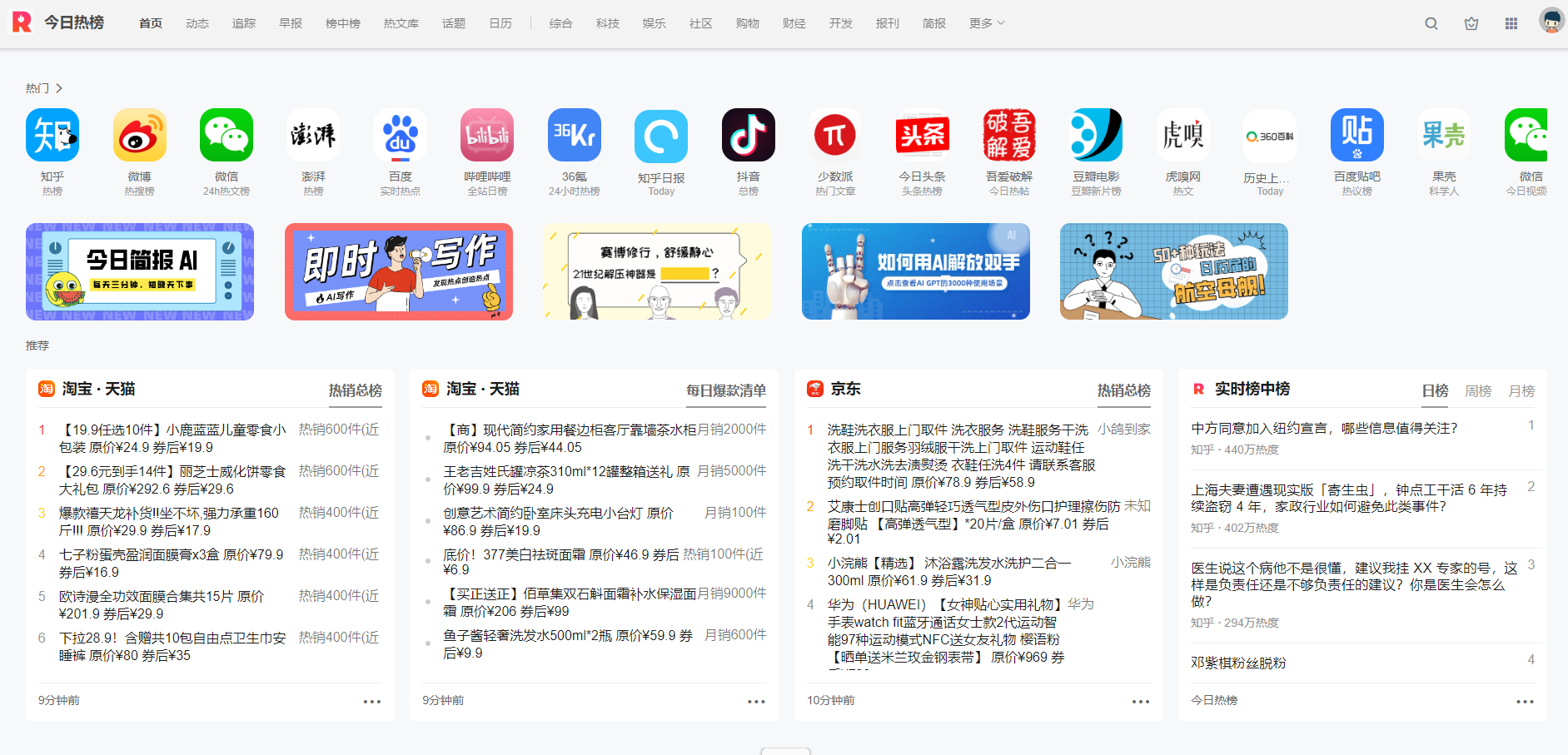Open the 澎湃热榜 icon
The height and width of the screenshot is (755, 1568).
tap(313, 134)
